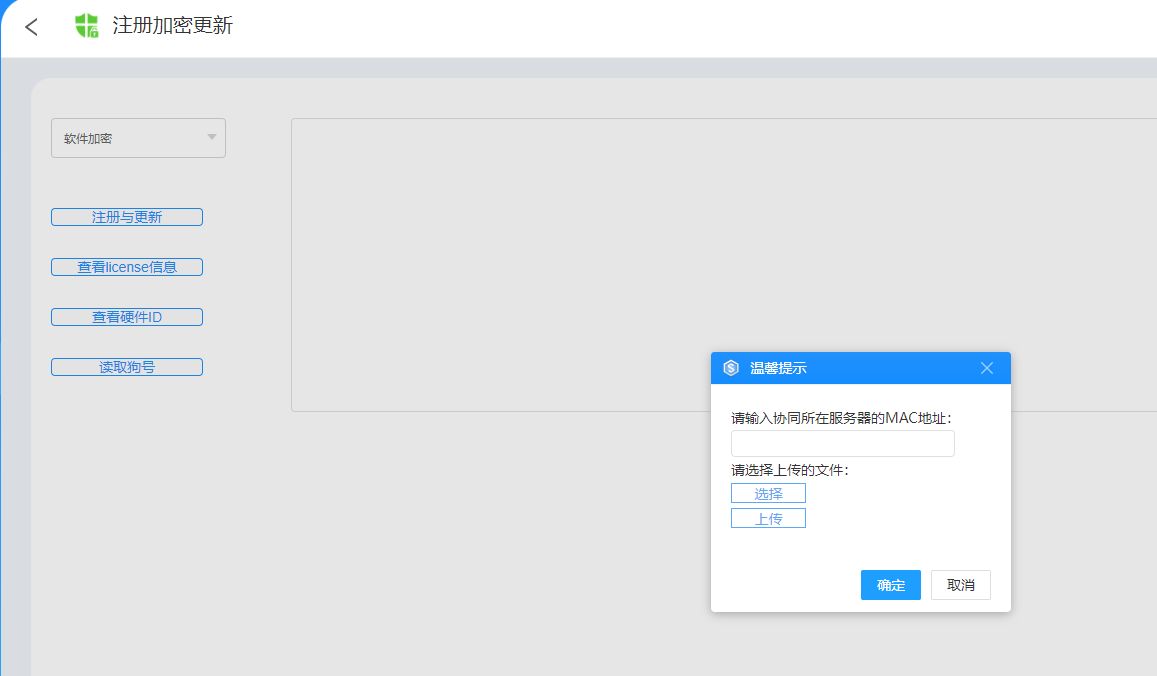Click the 上传 upload button

pyautogui.click(x=768, y=518)
